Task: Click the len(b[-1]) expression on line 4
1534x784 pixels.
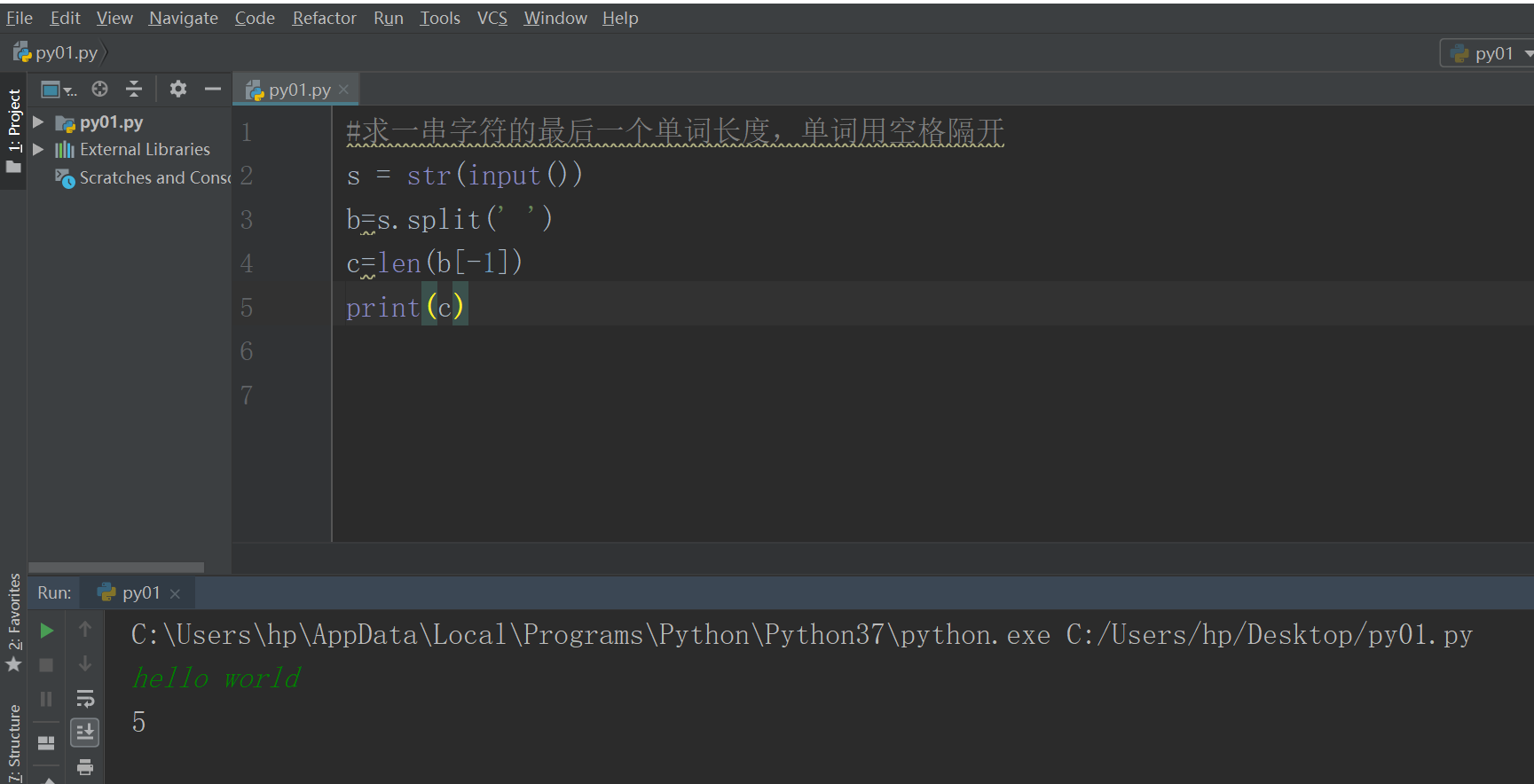Action: click(450, 263)
